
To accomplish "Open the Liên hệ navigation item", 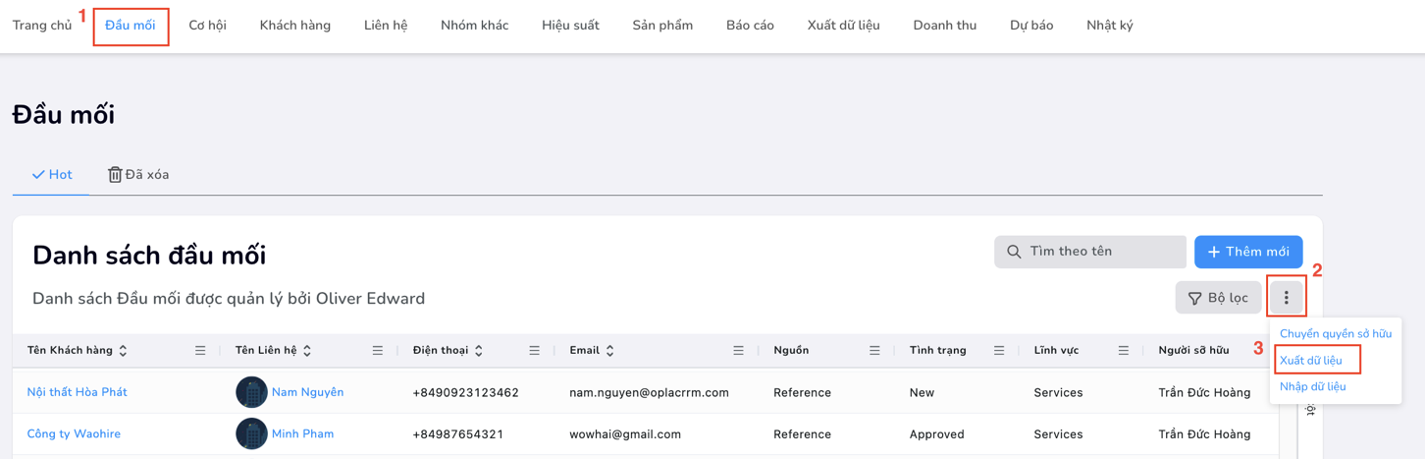I will [386, 25].
